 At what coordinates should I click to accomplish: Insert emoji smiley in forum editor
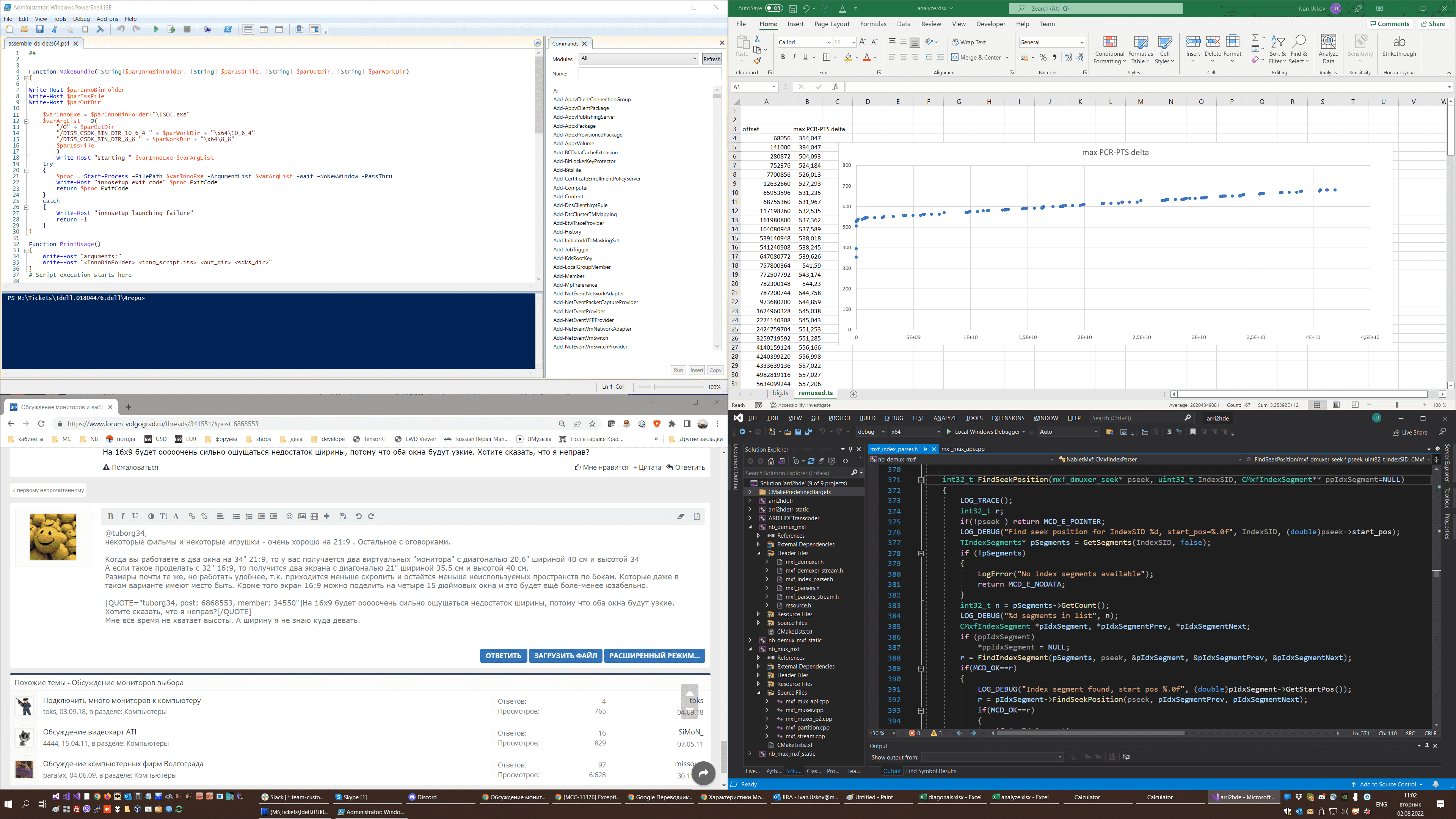coord(289,516)
